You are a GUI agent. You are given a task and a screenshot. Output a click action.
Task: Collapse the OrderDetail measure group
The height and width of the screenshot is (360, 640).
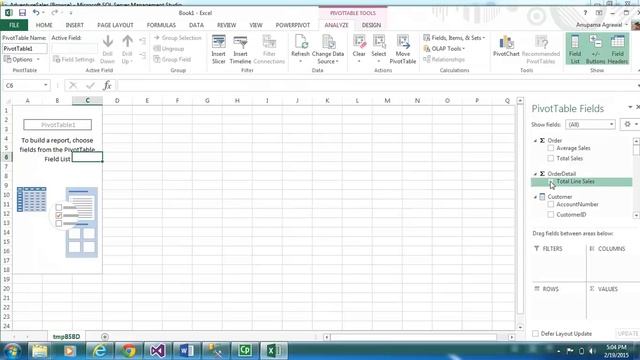point(536,174)
